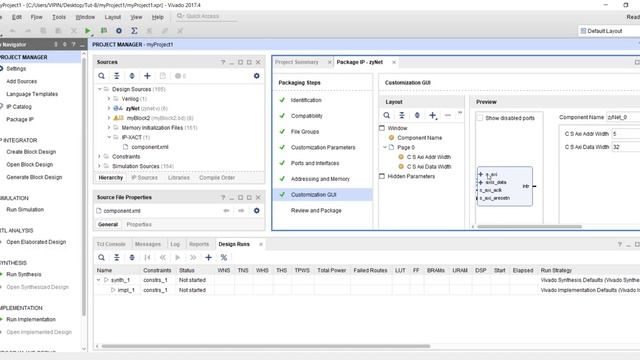The height and width of the screenshot is (360, 640).
Task: Maximize the Sources panel
Action: 249,62
